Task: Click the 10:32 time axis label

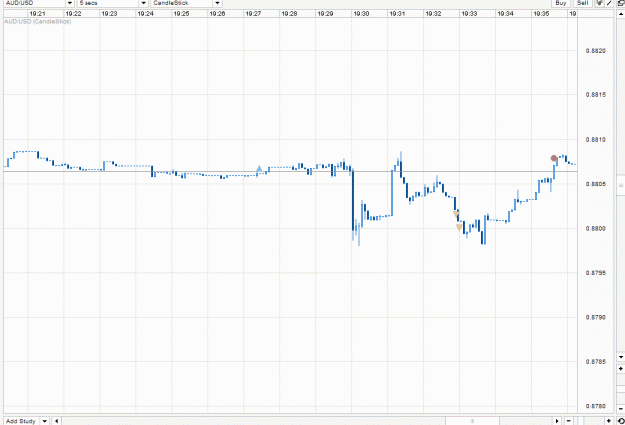Action: pyautogui.click(x=433, y=14)
